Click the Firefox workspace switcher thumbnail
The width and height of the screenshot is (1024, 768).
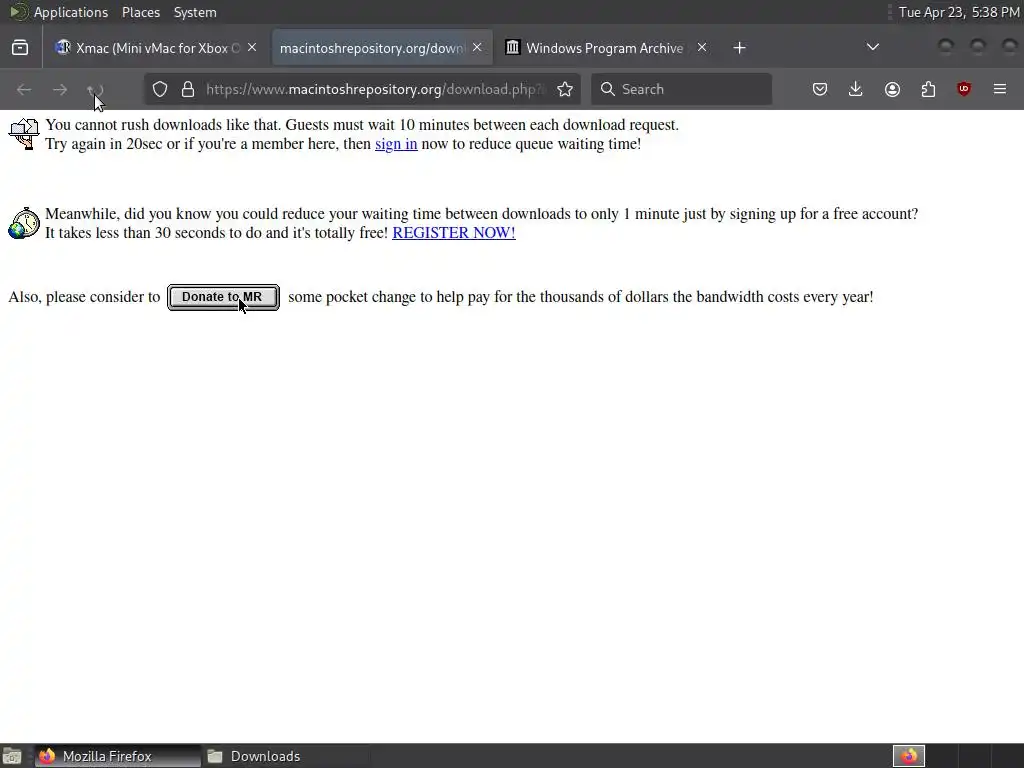point(909,756)
